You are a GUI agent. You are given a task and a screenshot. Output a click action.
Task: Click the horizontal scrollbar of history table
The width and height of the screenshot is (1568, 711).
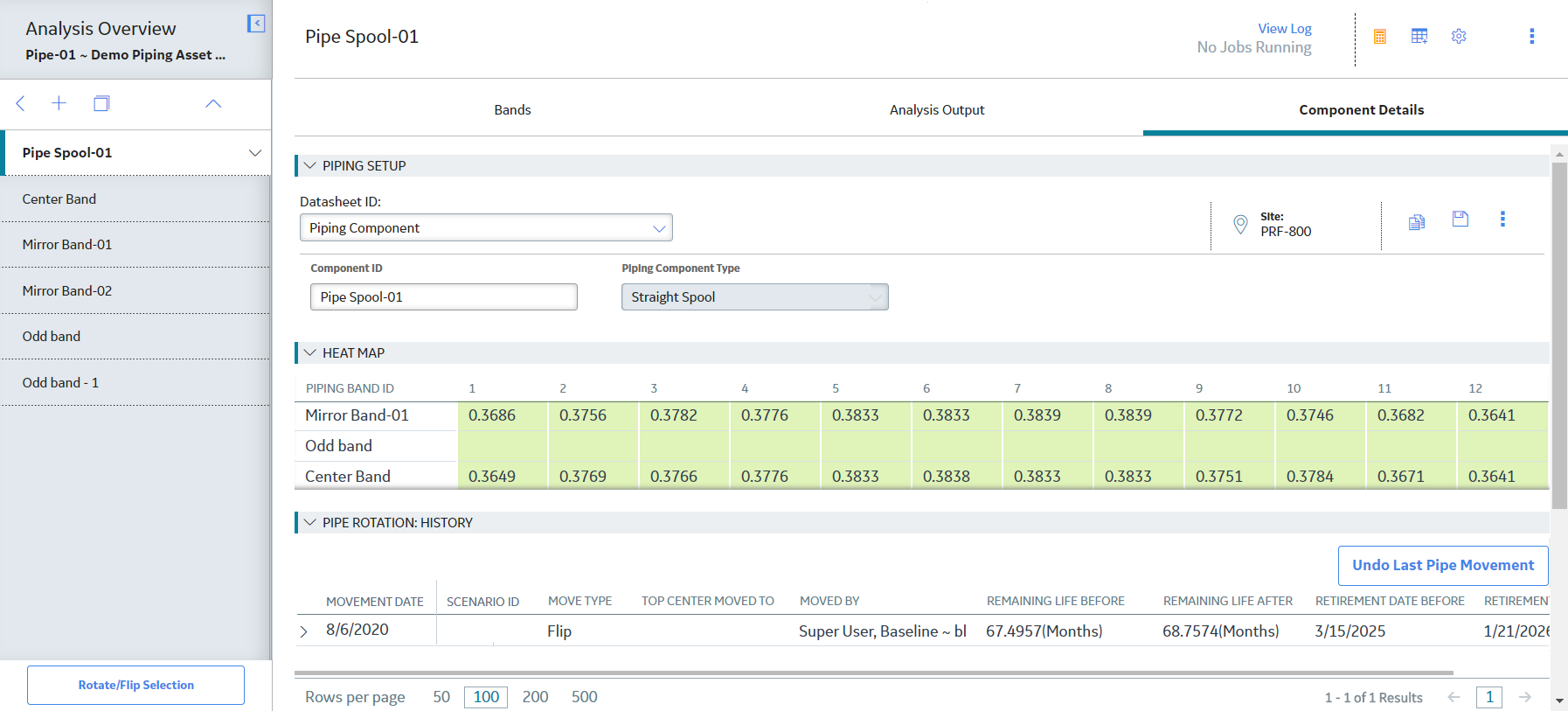point(874,673)
